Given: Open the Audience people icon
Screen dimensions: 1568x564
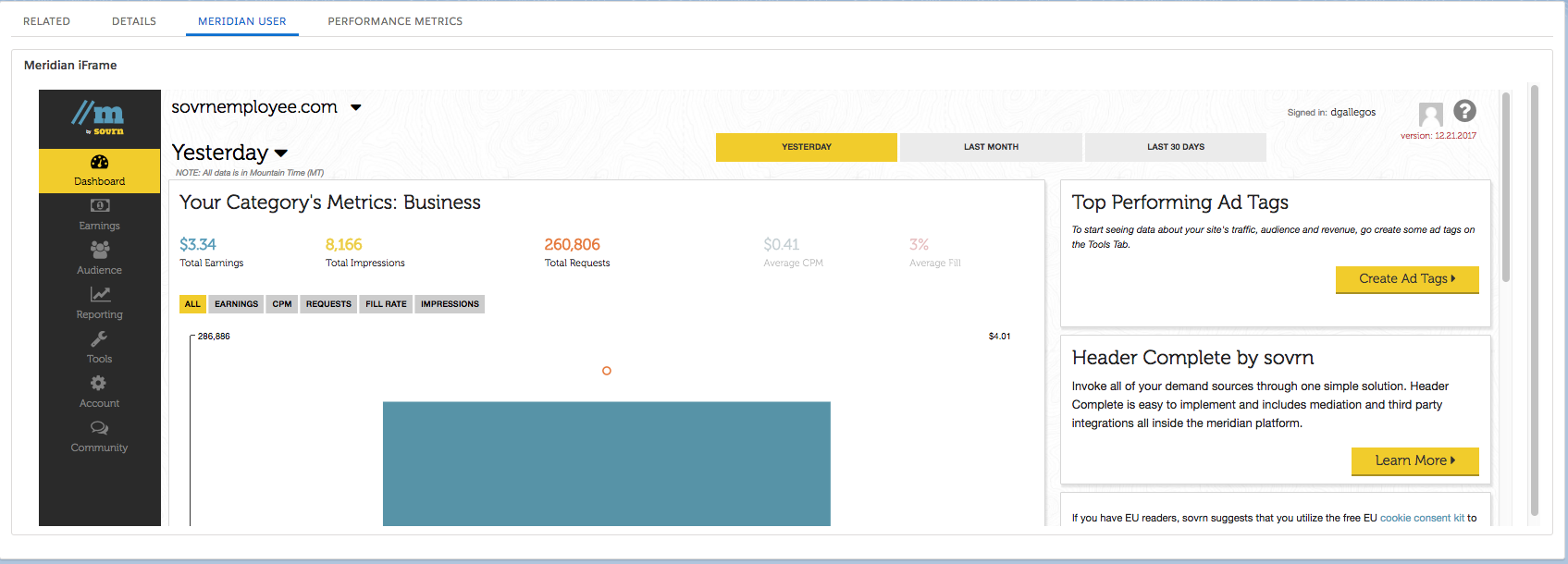Looking at the screenshot, I should [100, 250].
